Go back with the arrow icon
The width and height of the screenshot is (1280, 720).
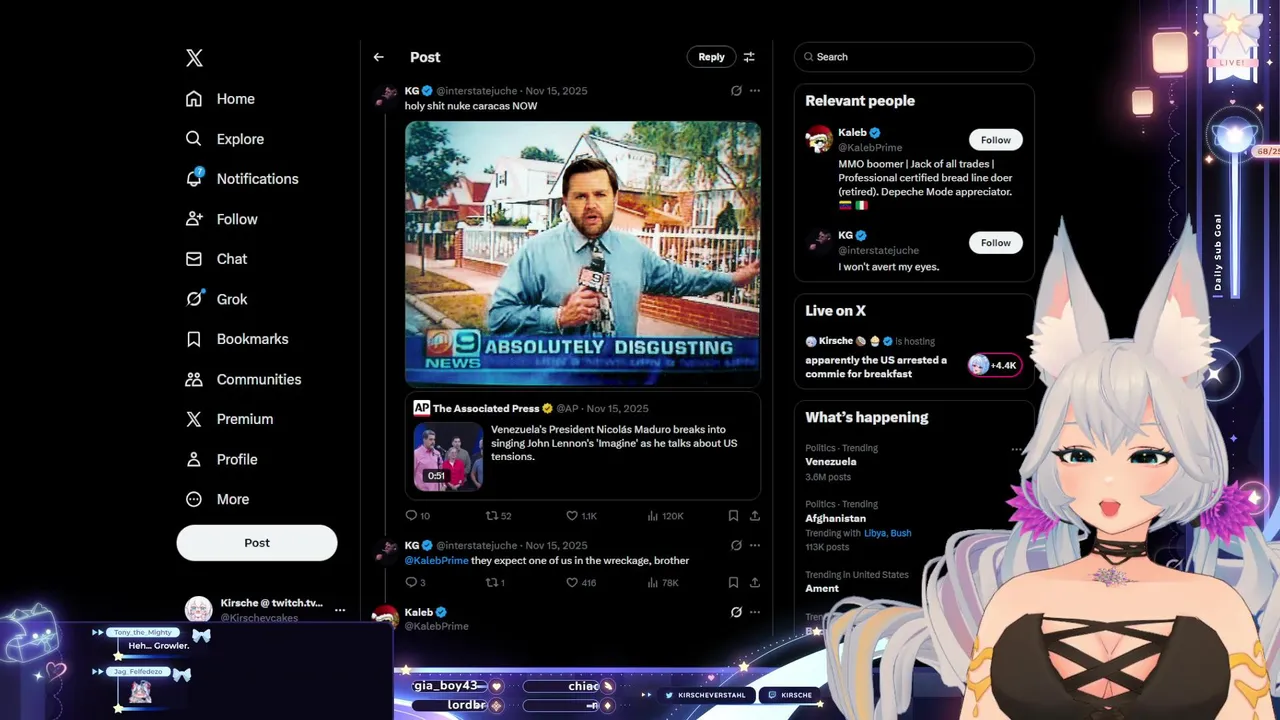pos(378,57)
